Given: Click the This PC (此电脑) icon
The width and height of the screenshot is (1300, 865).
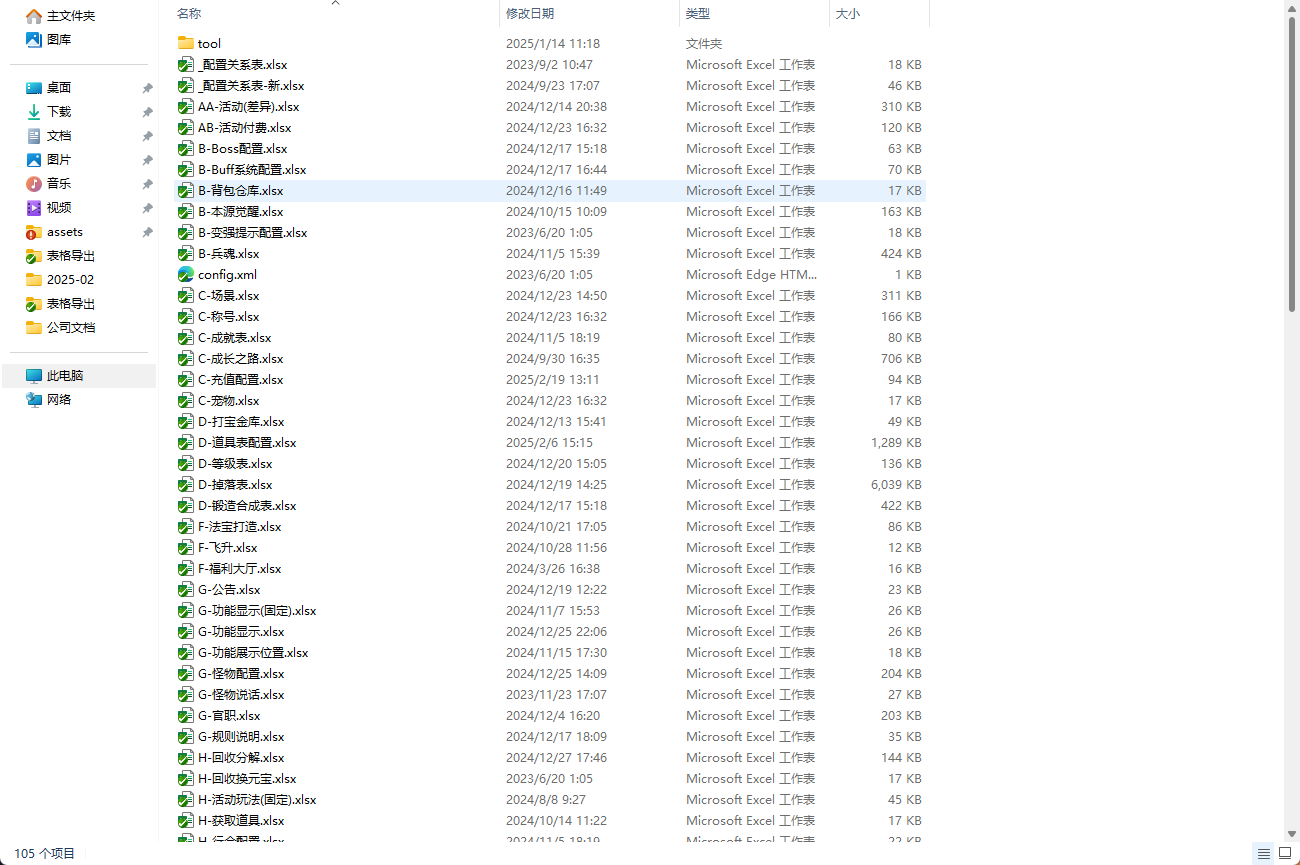Looking at the screenshot, I should tap(34, 376).
